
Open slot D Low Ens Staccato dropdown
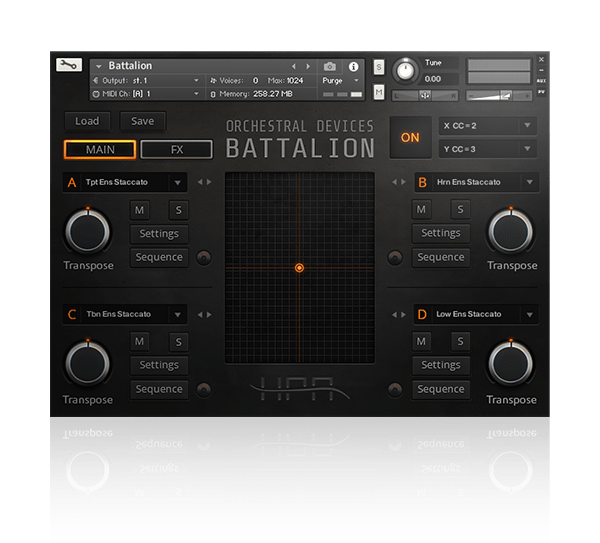[x=476, y=315]
